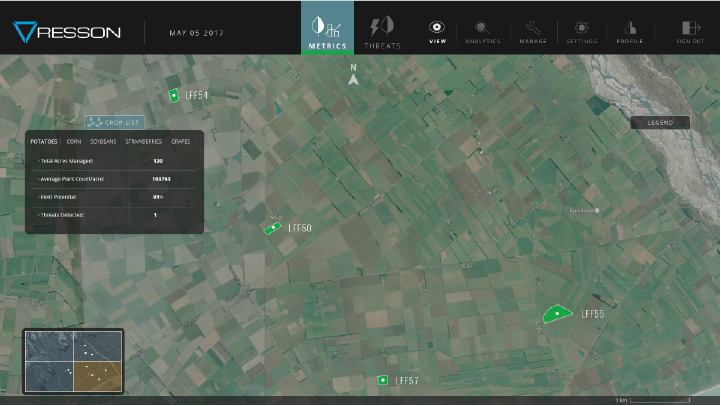Viewport: 721px width, 406px height.
Task: Show the Grapes crop tab
Action: (x=181, y=142)
